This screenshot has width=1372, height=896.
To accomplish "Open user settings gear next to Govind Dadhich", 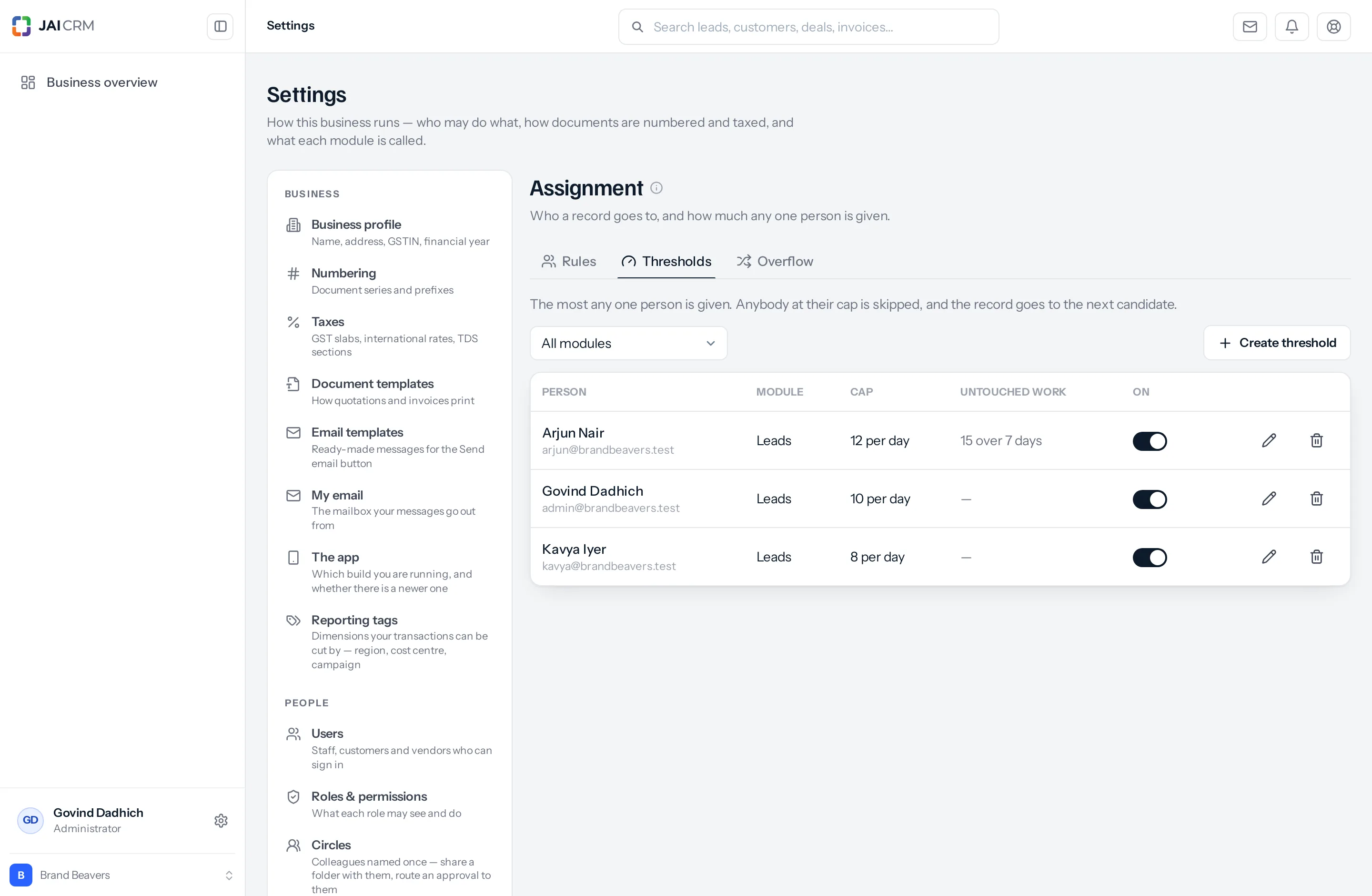I will click(x=221, y=821).
